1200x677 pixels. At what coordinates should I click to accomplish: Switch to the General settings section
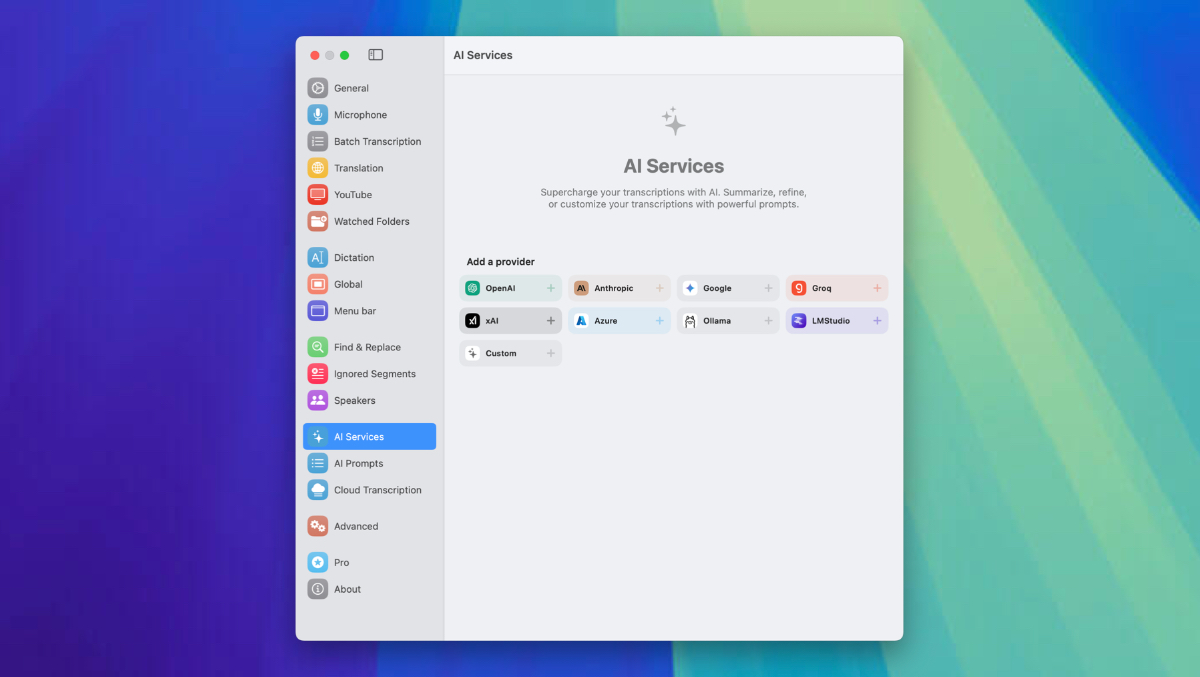point(351,88)
